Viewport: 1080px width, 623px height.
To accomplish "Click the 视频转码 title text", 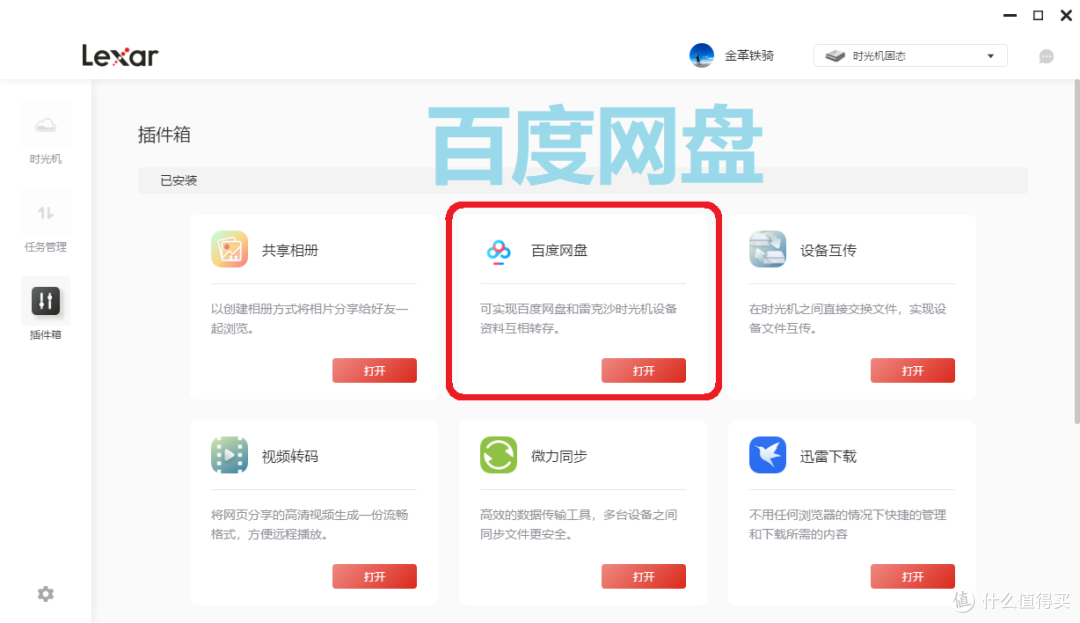I will (290, 456).
